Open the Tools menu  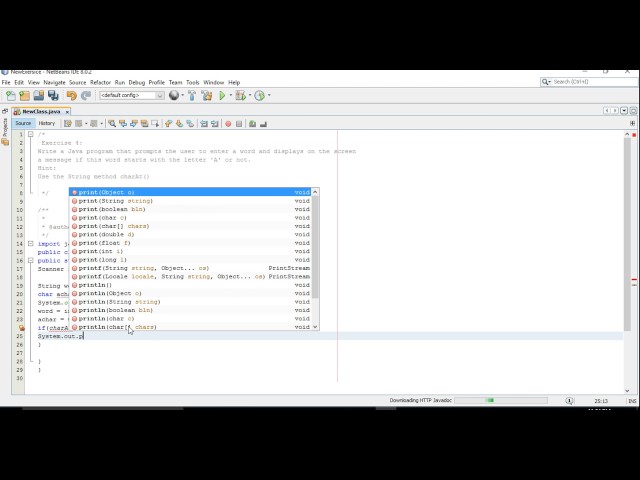[x=193, y=82]
